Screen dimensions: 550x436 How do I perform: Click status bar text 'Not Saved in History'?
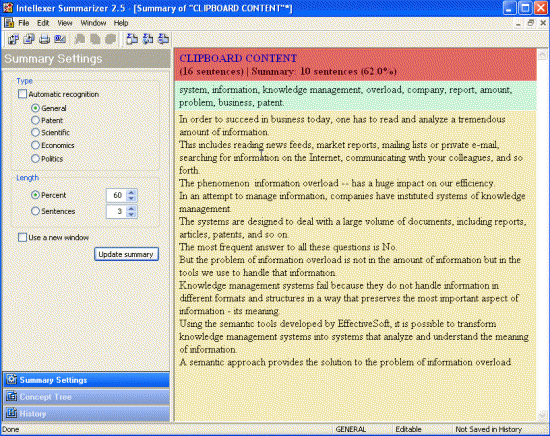pyautogui.click(x=489, y=429)
